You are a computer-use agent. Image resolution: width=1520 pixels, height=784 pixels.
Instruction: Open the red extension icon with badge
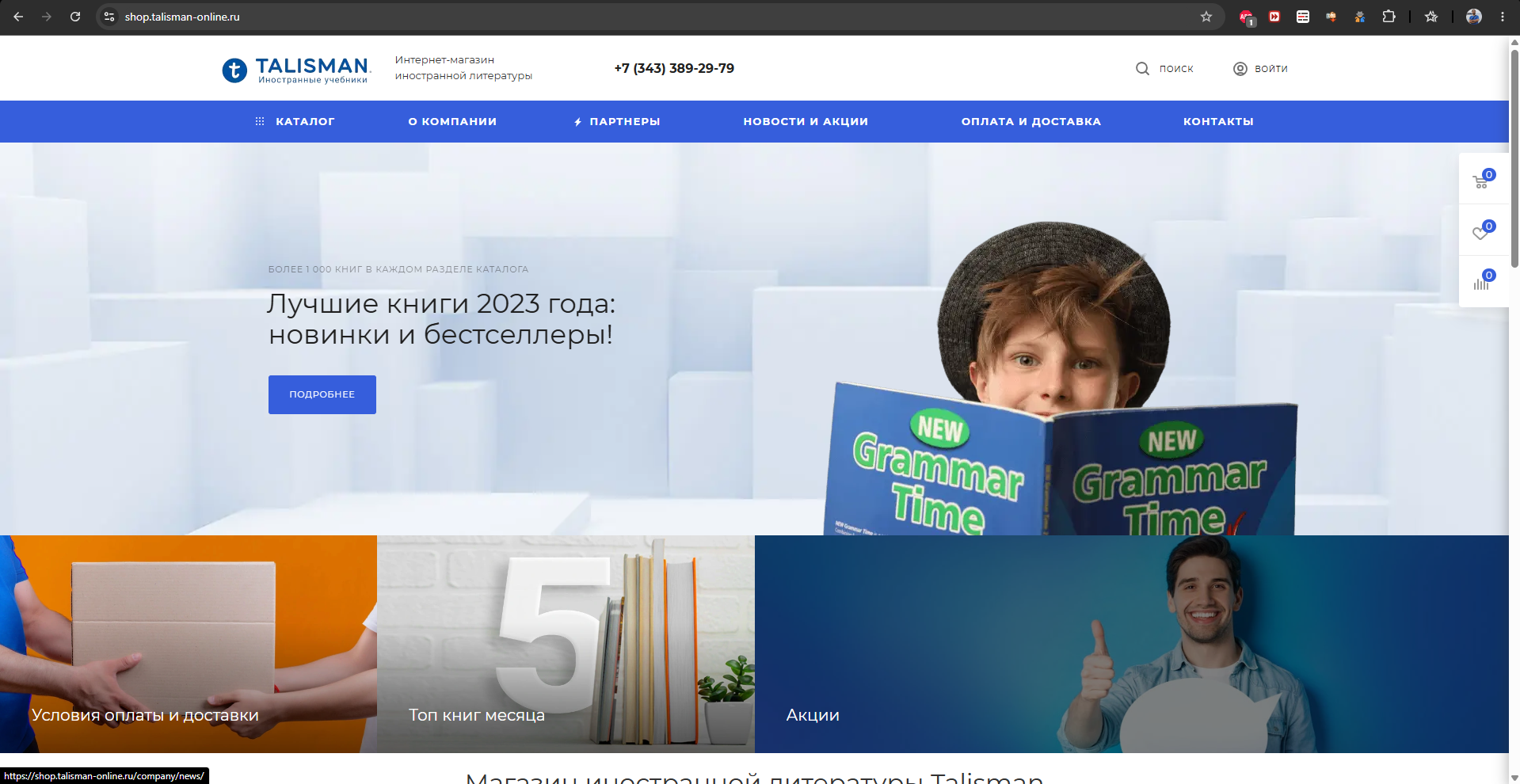(x=1246, y=17)
